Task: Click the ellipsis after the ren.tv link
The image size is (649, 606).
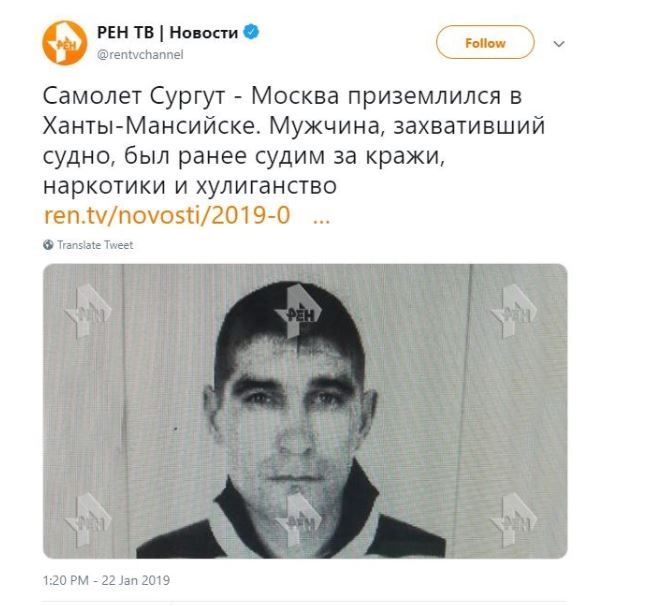Action: click(322, 219)
